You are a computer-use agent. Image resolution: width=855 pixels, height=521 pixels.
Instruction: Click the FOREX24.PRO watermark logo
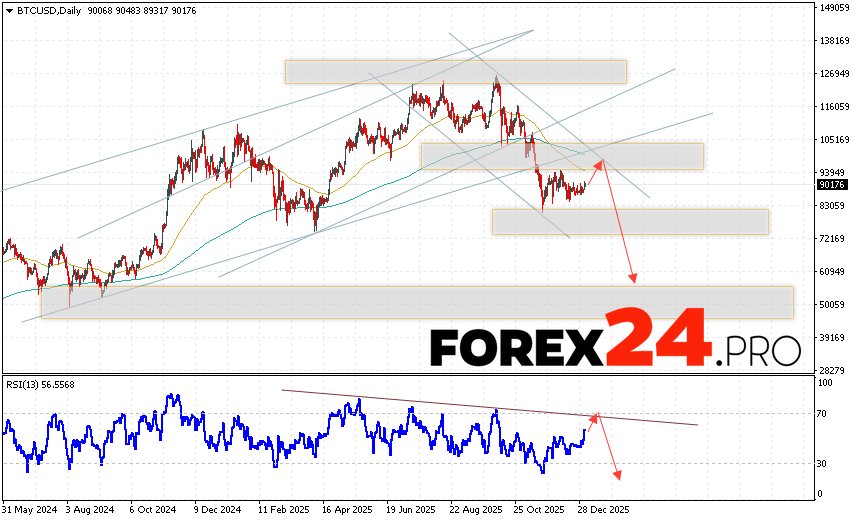pyautogui.click(x=615, y=343)
